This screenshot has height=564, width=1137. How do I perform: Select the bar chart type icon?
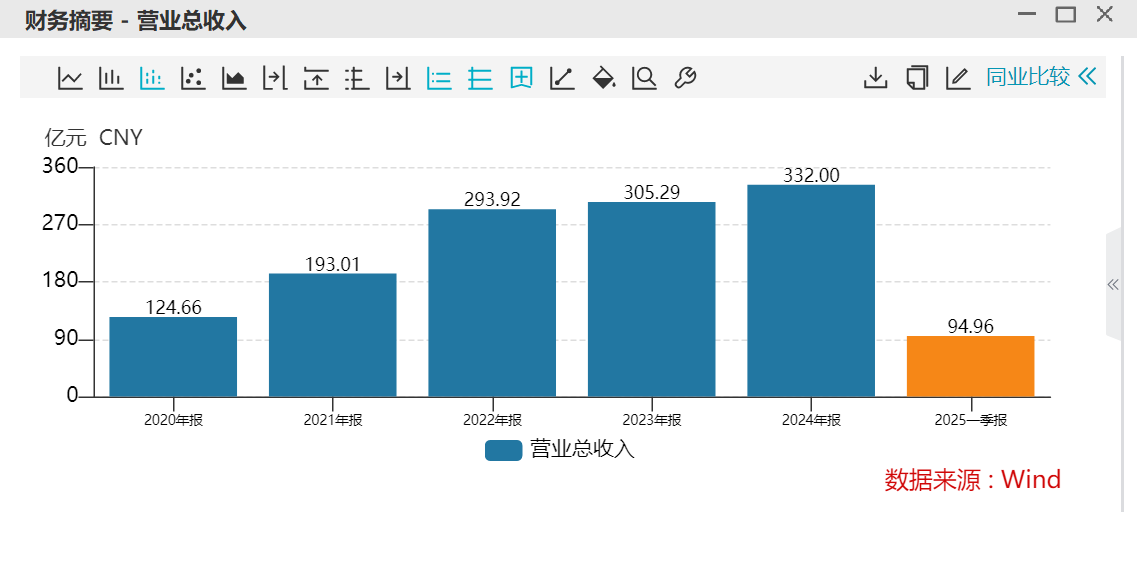[x=110, y=78]
